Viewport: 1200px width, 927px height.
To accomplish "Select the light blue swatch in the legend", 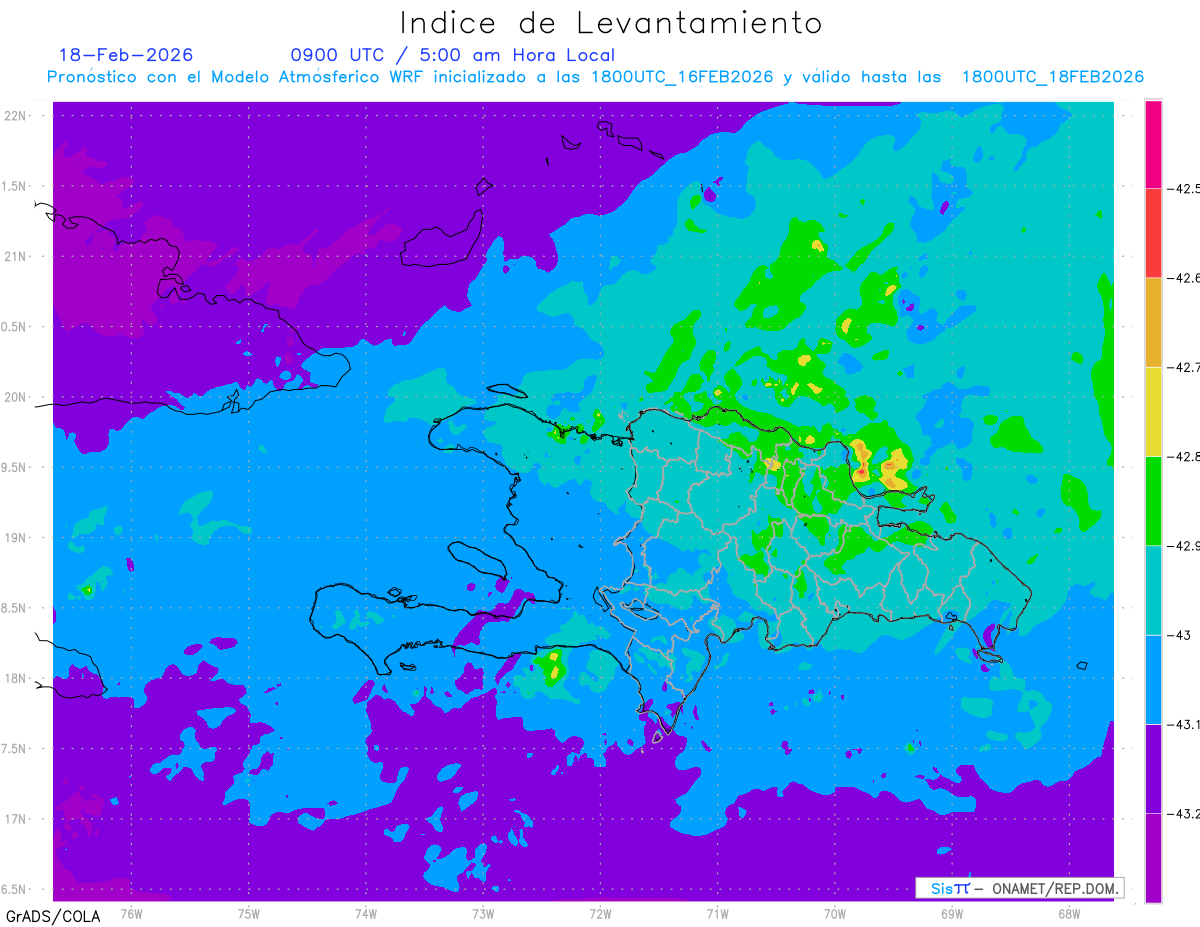I will click(1153, 679).
